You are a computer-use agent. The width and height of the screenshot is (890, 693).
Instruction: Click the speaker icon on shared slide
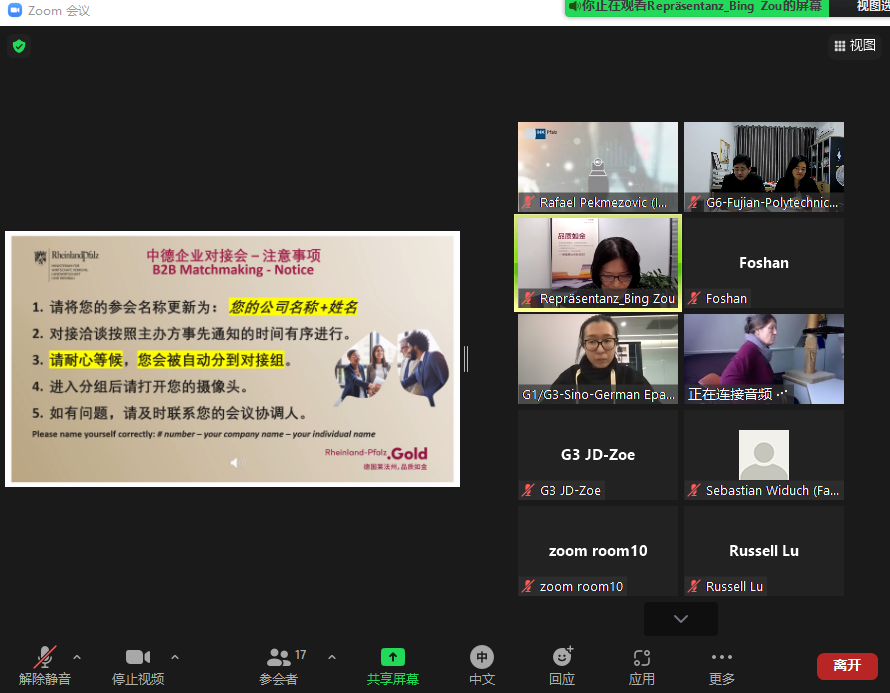pos(237,462)
